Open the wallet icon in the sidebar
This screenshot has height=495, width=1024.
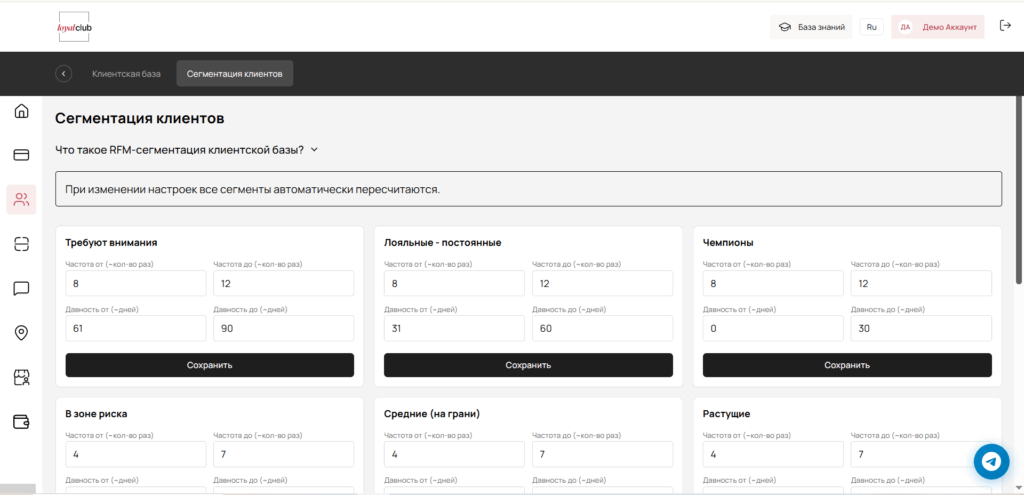(21, 421)
